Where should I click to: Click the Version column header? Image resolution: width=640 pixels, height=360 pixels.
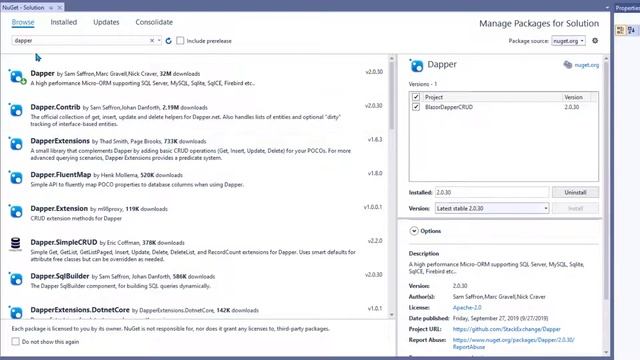pyautogui.click(x=573, y=97)
